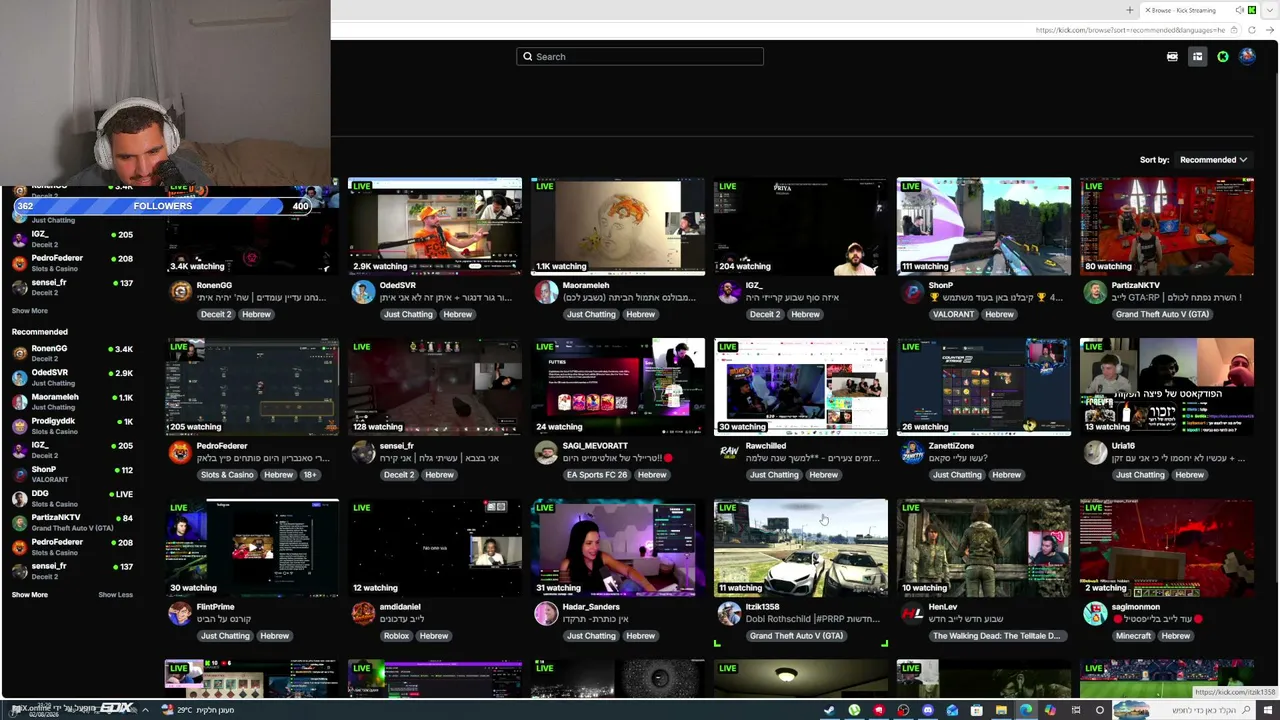Open a new browser tab with the plus icon

1130,10
